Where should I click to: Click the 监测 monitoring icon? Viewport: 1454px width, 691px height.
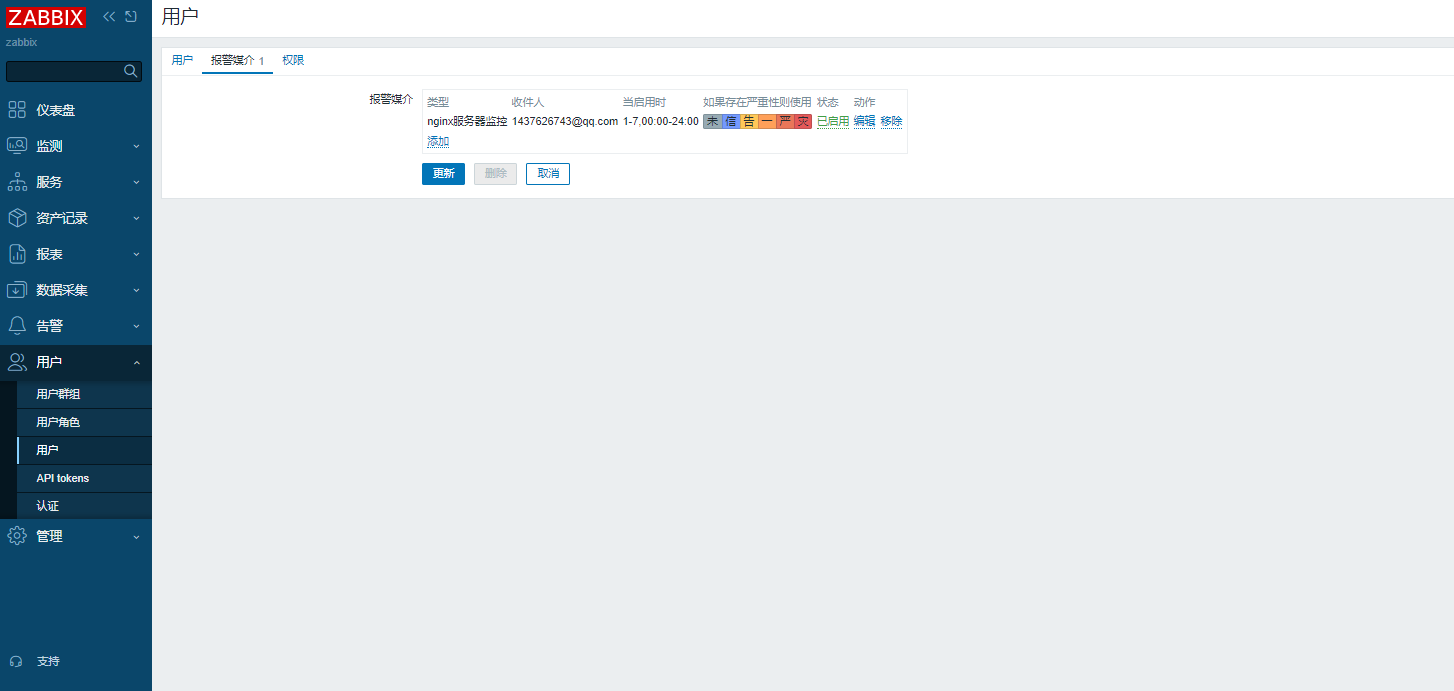click(x=17, y=146)
